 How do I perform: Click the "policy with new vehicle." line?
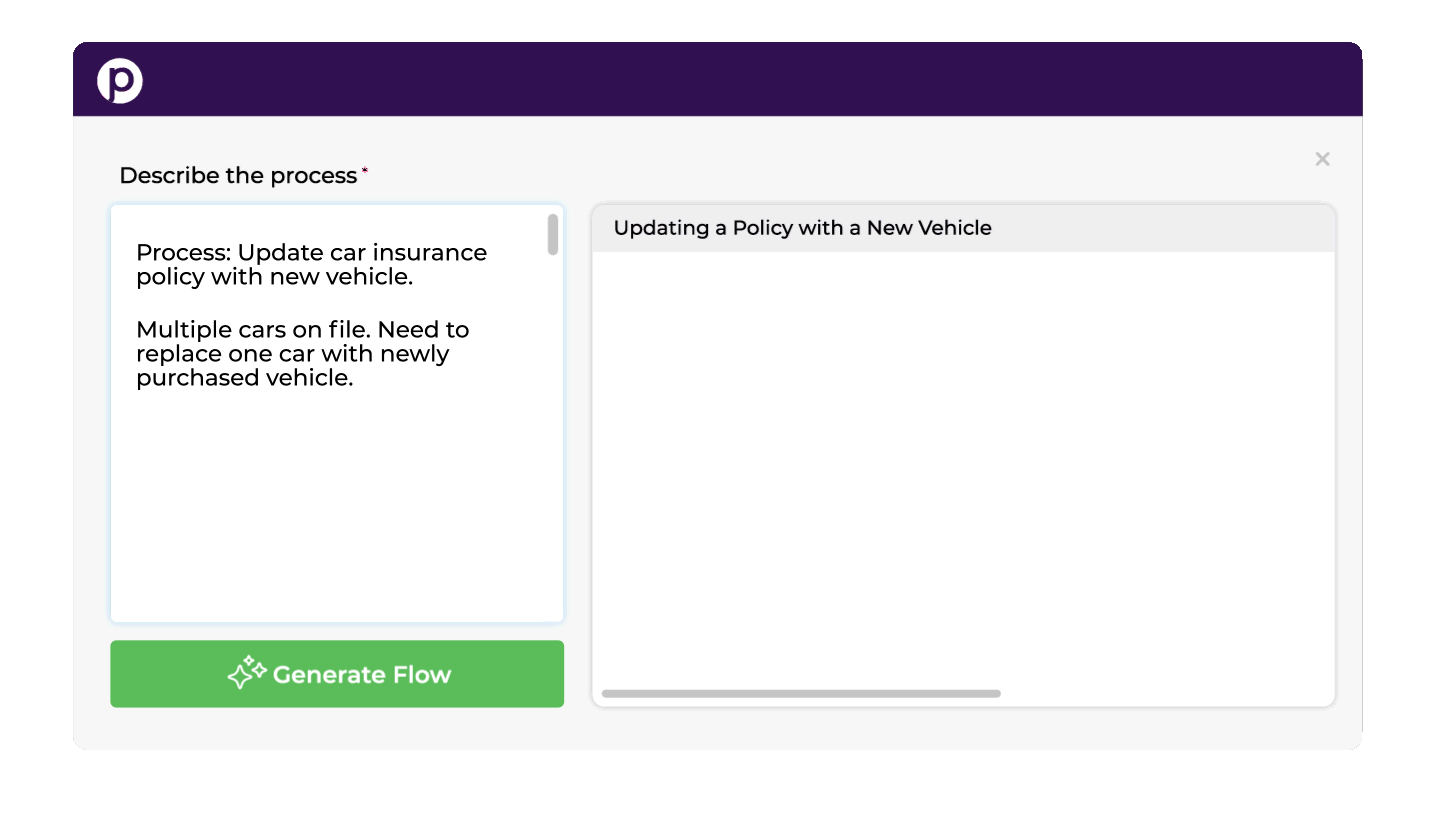click(x=274, y=277)
